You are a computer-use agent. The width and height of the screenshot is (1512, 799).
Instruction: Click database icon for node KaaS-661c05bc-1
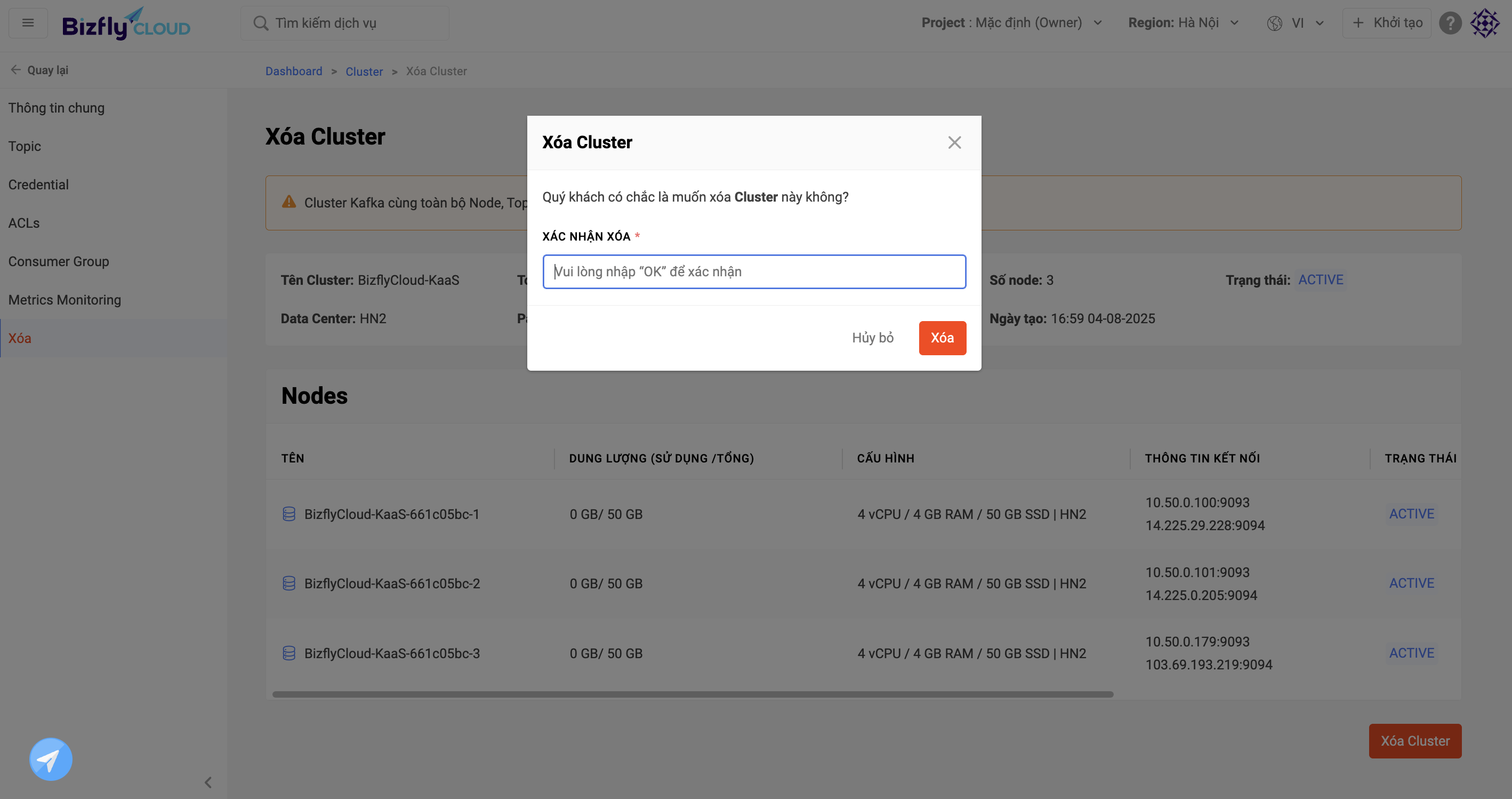click(x=289, y=514)
